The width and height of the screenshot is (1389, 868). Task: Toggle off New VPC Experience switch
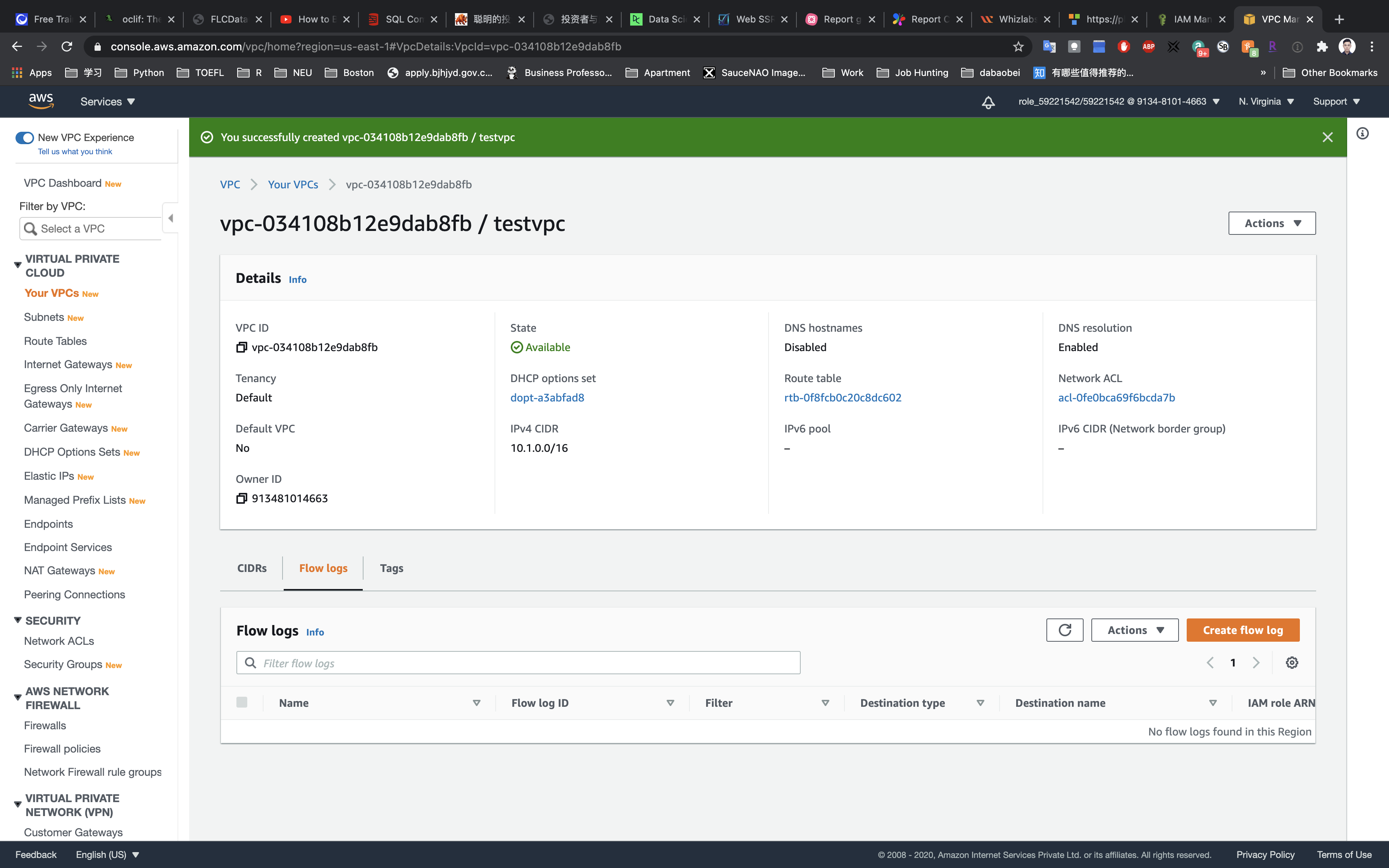coord(24,138)
